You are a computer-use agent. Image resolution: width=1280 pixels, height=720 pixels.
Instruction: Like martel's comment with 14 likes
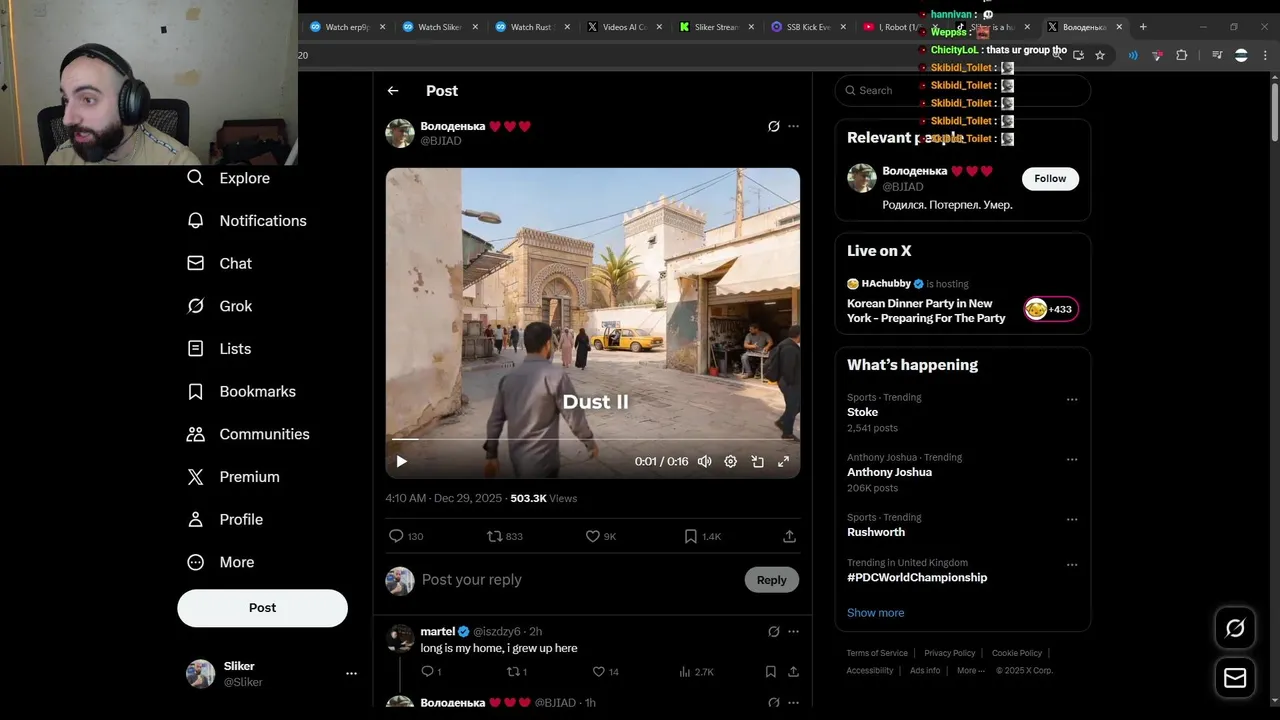click(606, 672)
